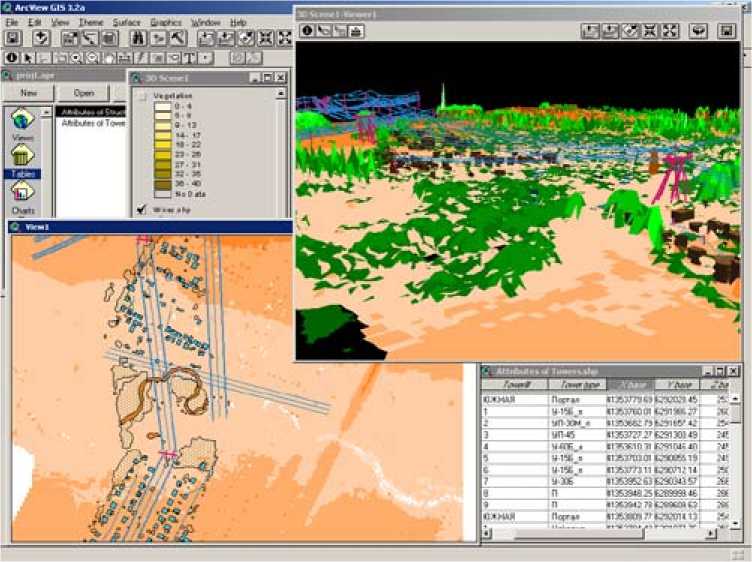752x562 pixels.
Task: Toggle the Vegetation theme checkbox
Action: pyautogui.click(x=142, y=96)
